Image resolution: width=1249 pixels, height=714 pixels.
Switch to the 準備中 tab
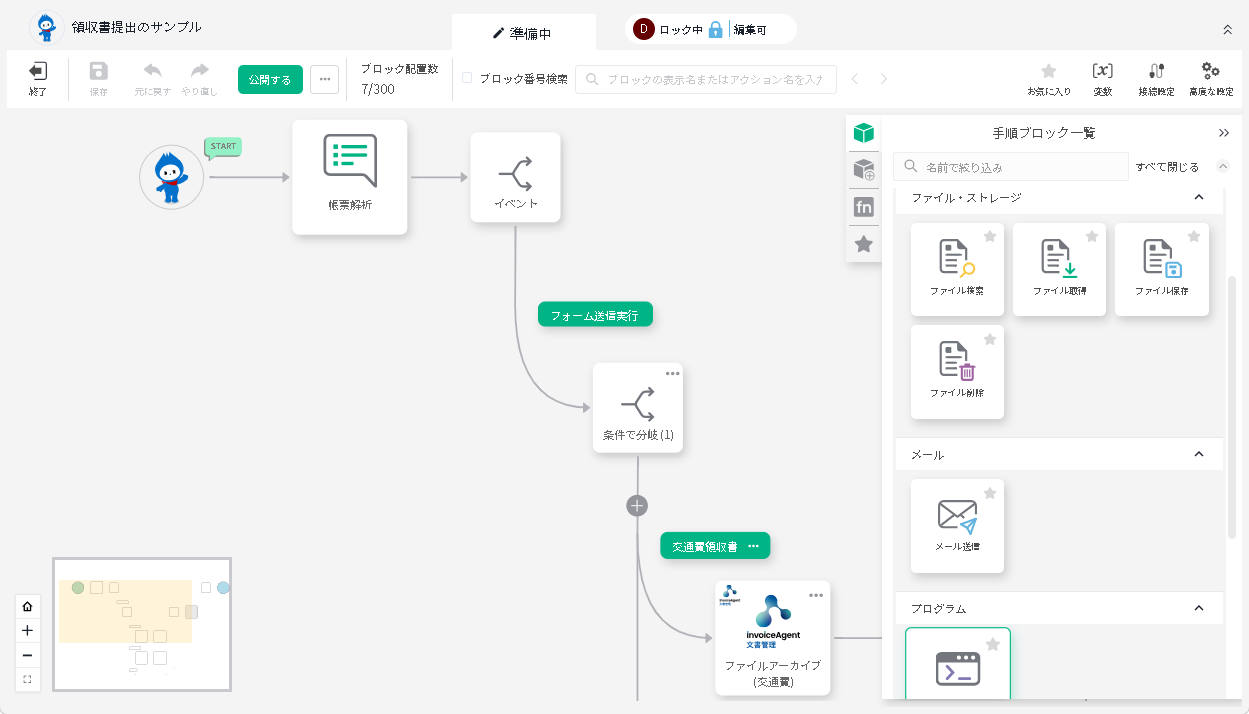point(523,33)
